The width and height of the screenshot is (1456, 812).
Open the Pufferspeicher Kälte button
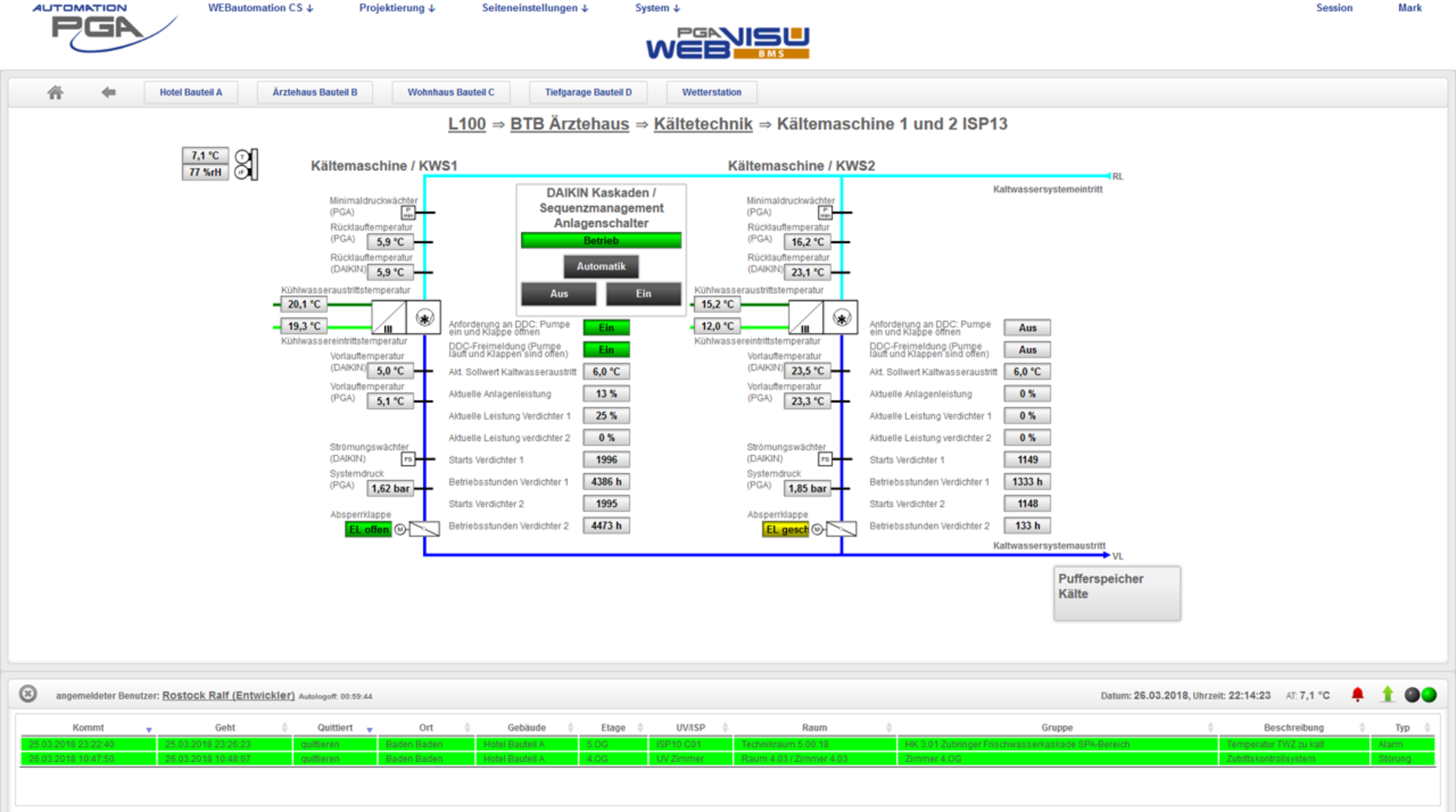1117,594
